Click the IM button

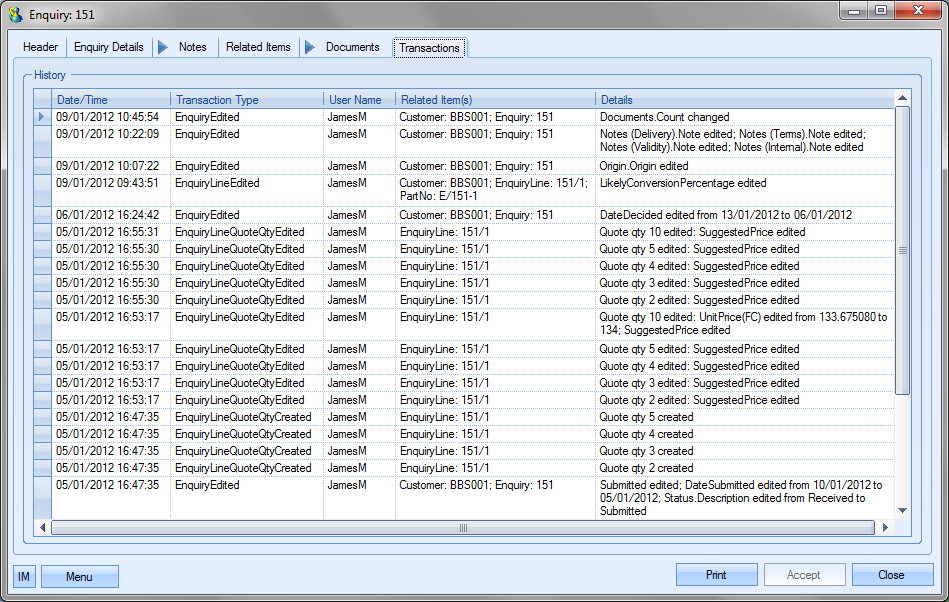(x=24, y=576)
